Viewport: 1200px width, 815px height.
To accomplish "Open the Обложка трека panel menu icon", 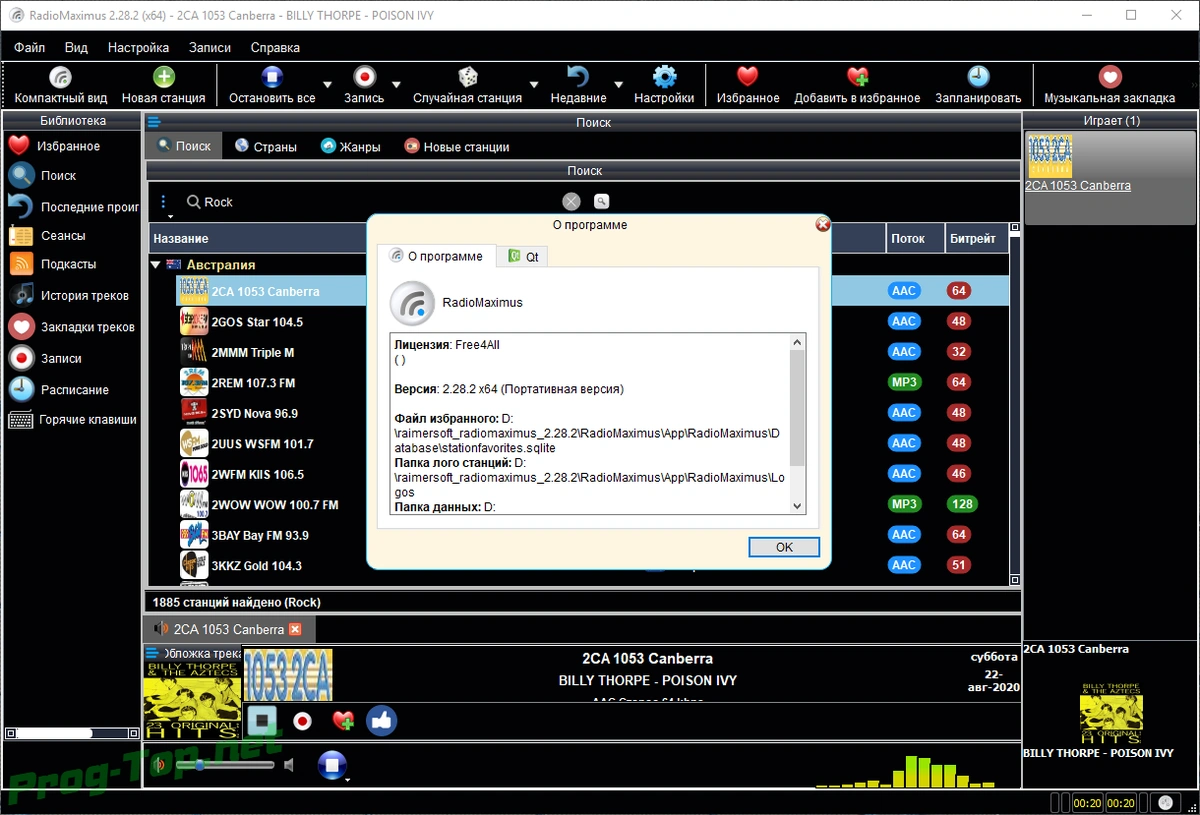I will (152, 653).
